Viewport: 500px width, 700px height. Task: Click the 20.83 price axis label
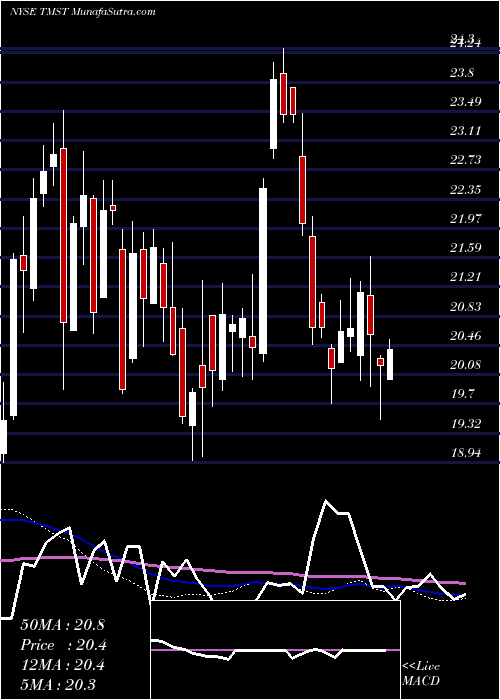(465, 306)
